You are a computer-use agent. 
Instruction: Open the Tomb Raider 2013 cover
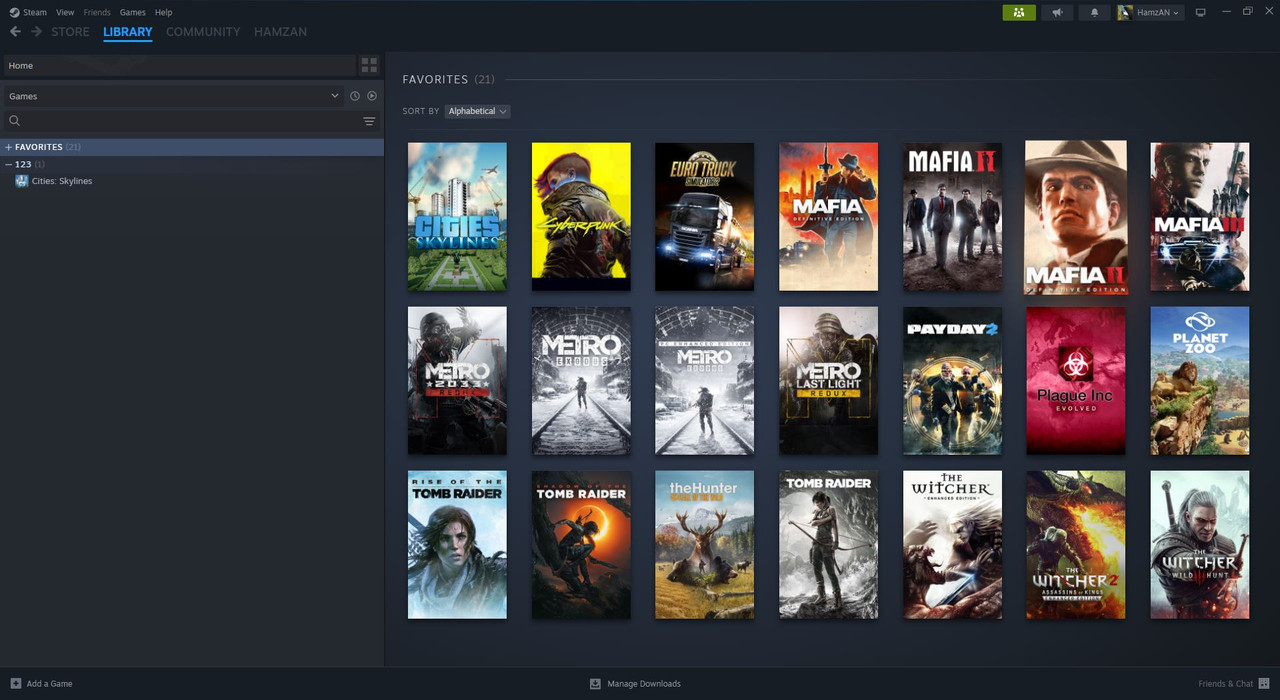coord(828,545)
